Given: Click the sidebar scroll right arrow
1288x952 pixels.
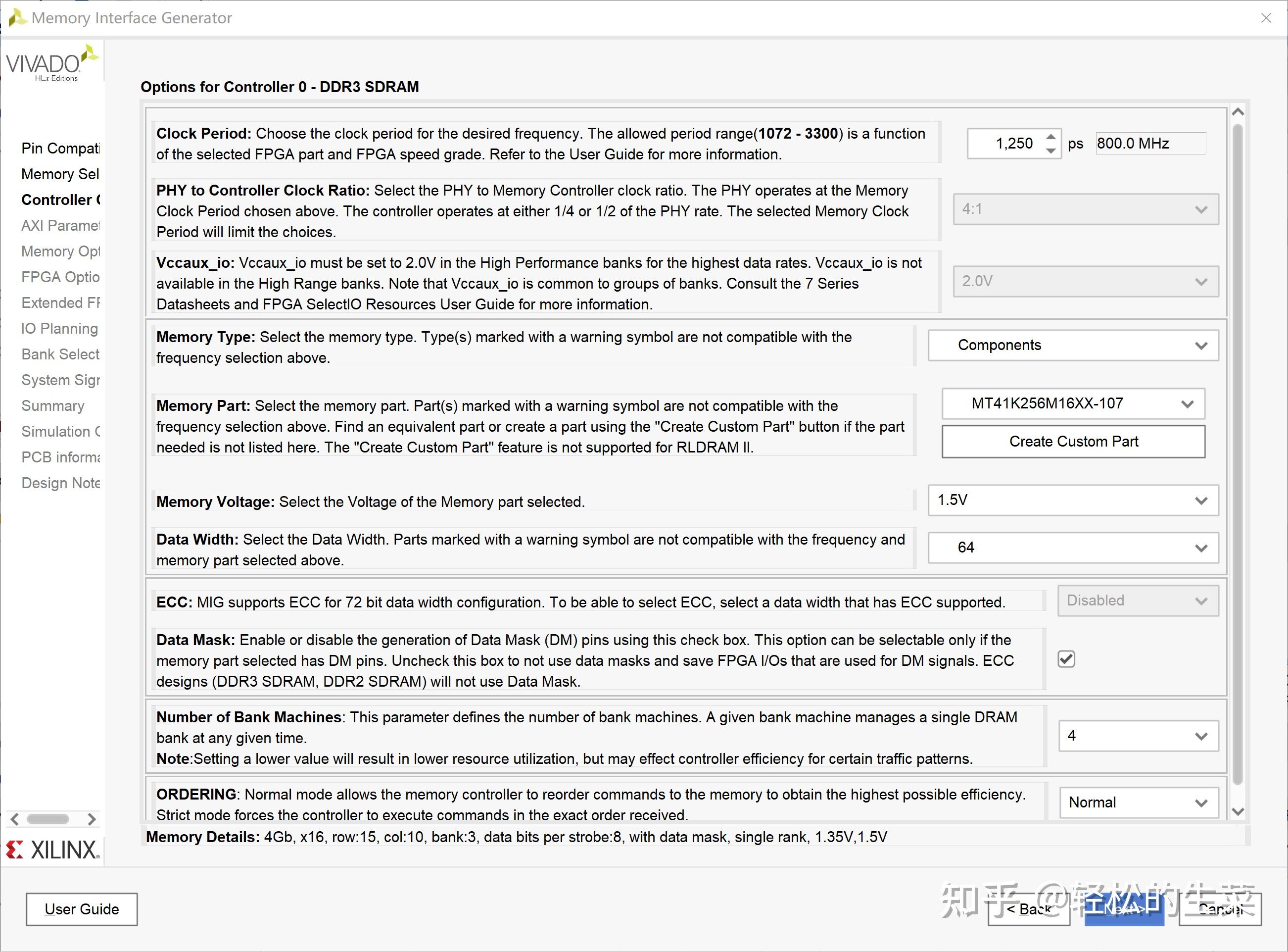Looking at the screenshot, I should [x=91, y=819].
